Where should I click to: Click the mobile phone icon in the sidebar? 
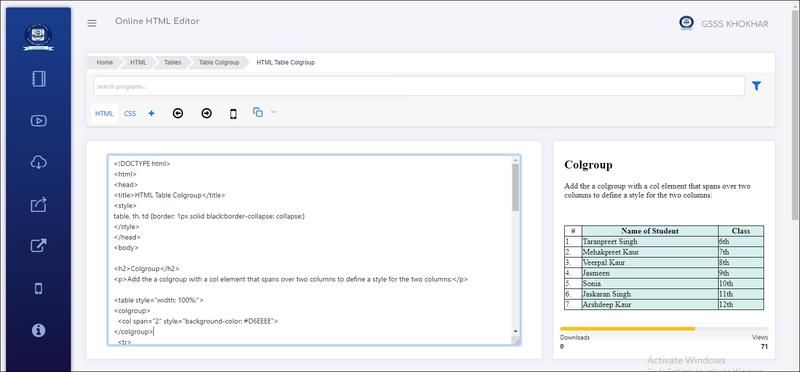38,288
